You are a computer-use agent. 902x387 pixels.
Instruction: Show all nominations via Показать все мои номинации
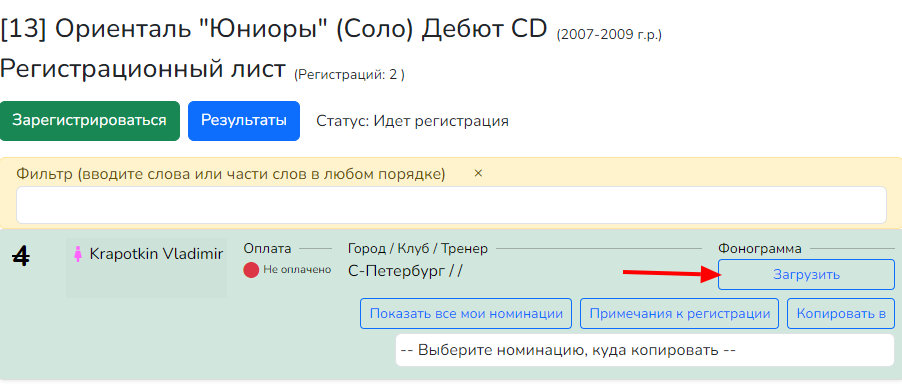click(x=466, y=313)
